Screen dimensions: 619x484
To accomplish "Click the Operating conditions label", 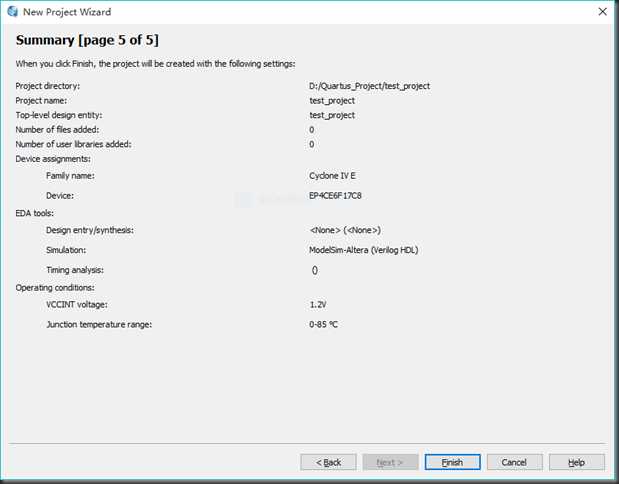I will coord(55,287).
